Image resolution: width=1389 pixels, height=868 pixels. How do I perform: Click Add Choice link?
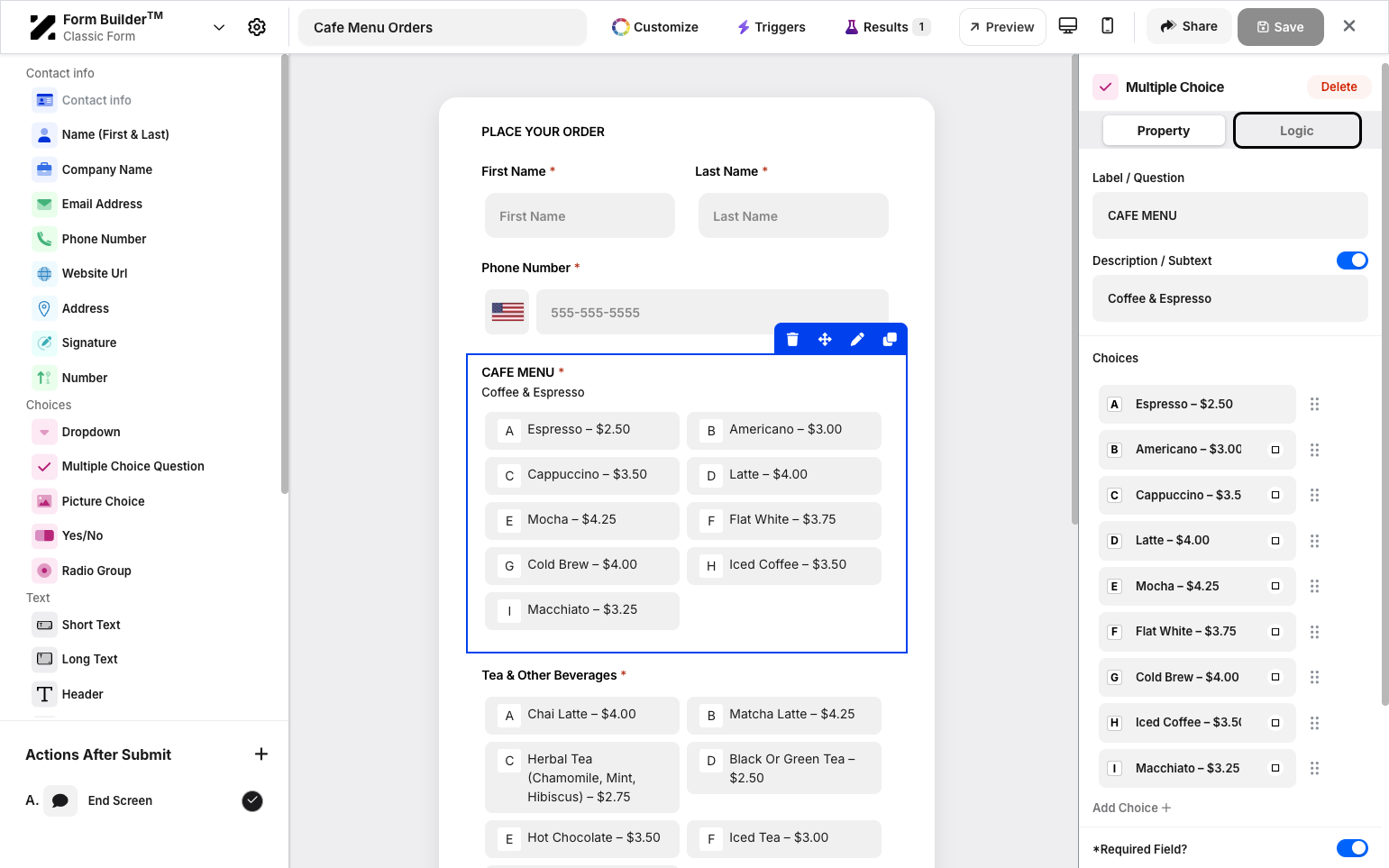(x=1132, y=808)
